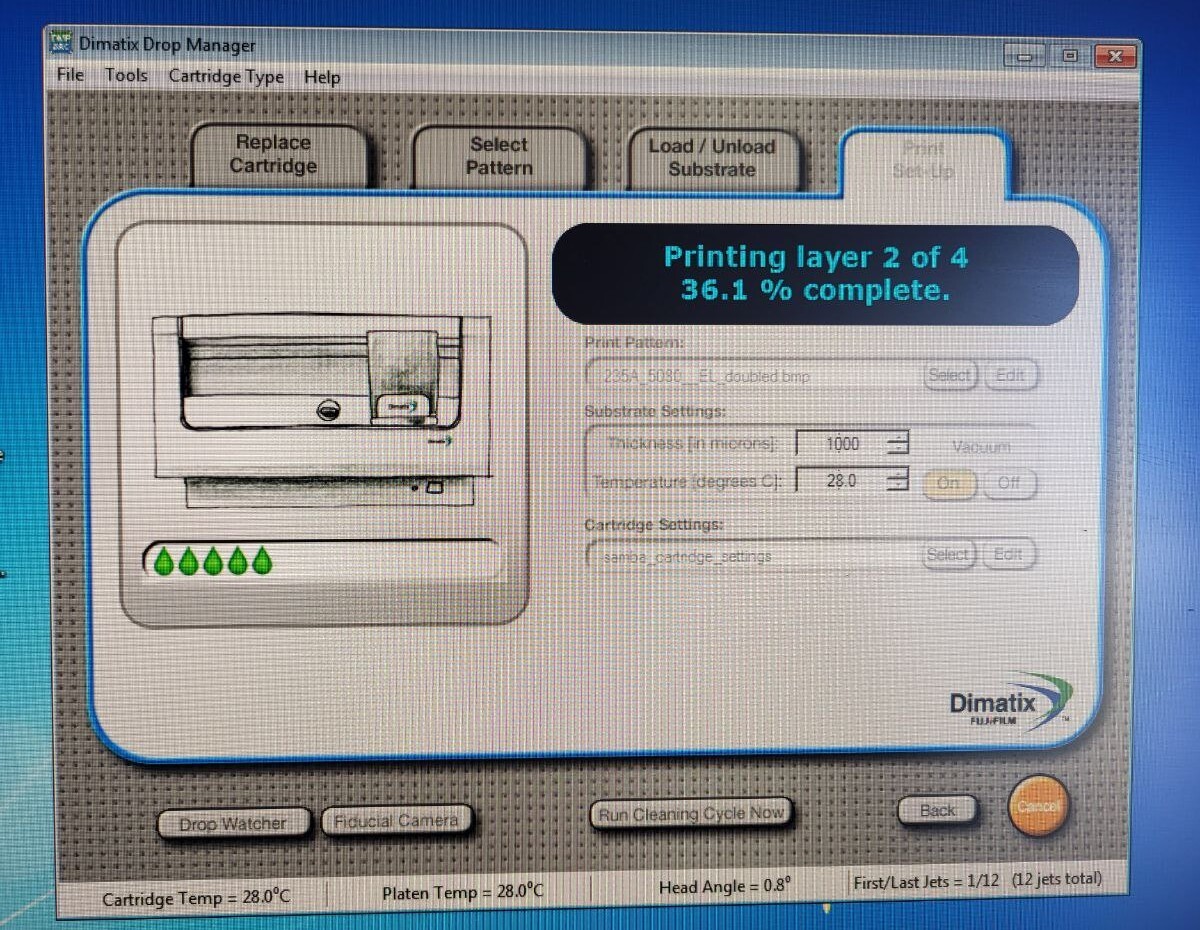1200x930 pixels.
Task: Click the Head Angle status bar readout
Action: [724, 885]
